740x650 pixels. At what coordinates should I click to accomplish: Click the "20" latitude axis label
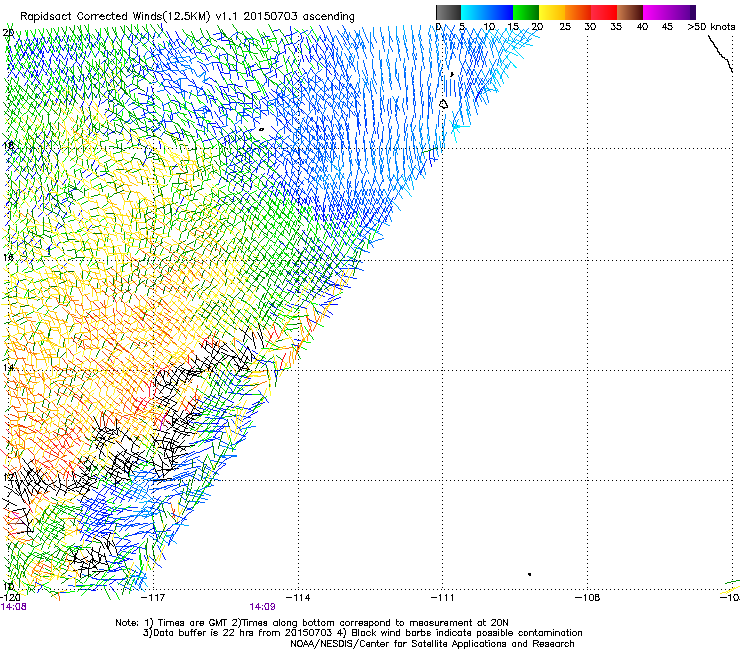(8, 32)
